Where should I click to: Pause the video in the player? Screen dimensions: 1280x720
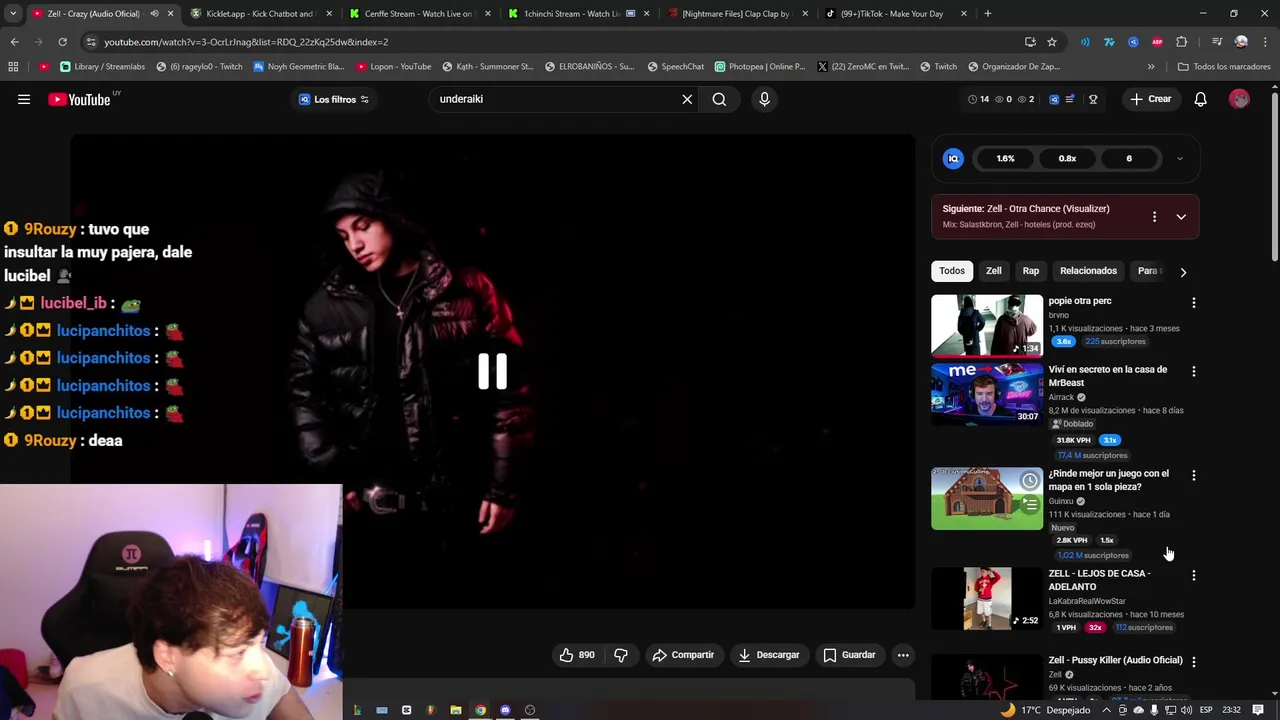(x=492, y=371)
